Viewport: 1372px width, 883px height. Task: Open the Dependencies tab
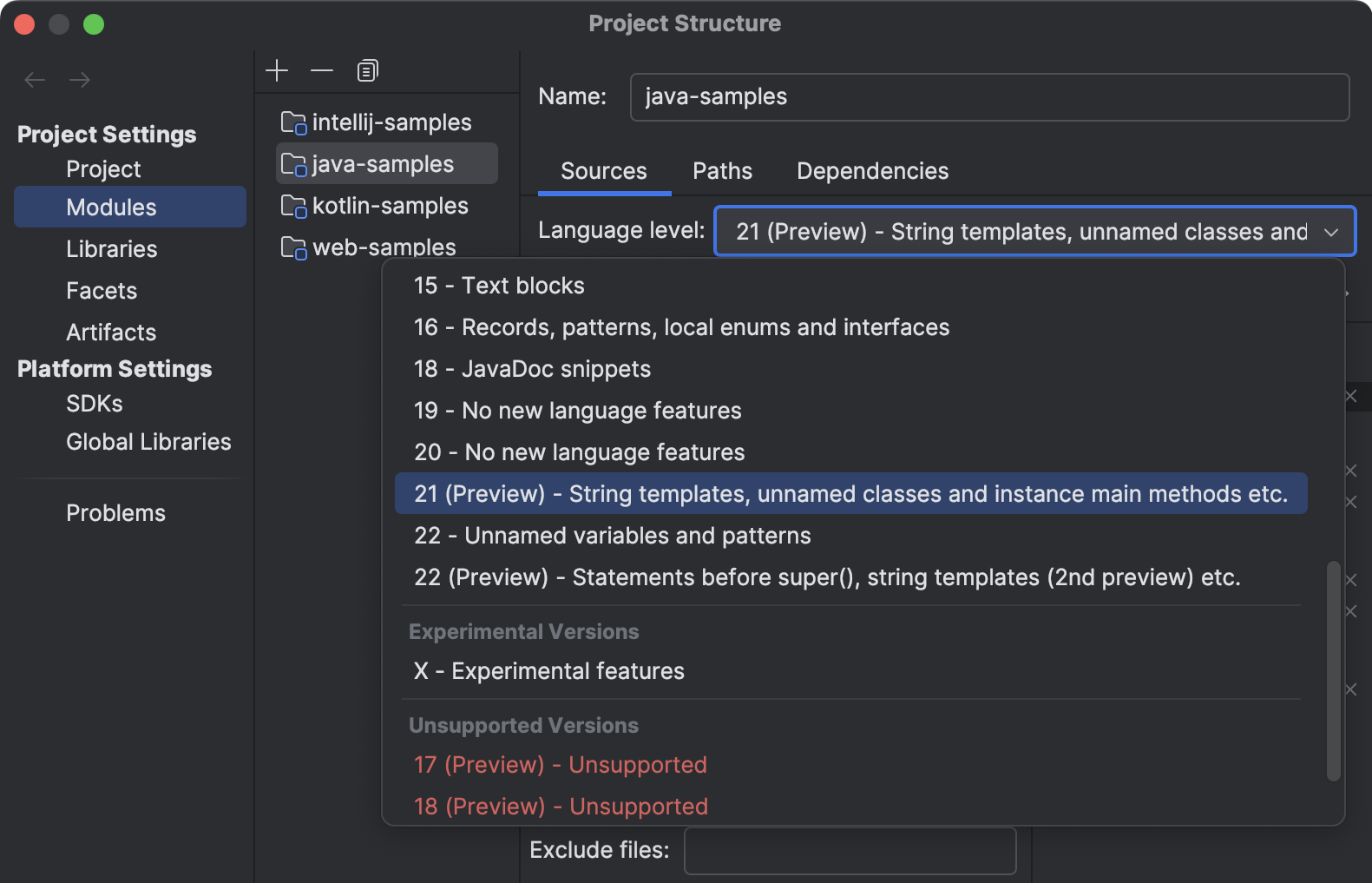click(872, 171)
